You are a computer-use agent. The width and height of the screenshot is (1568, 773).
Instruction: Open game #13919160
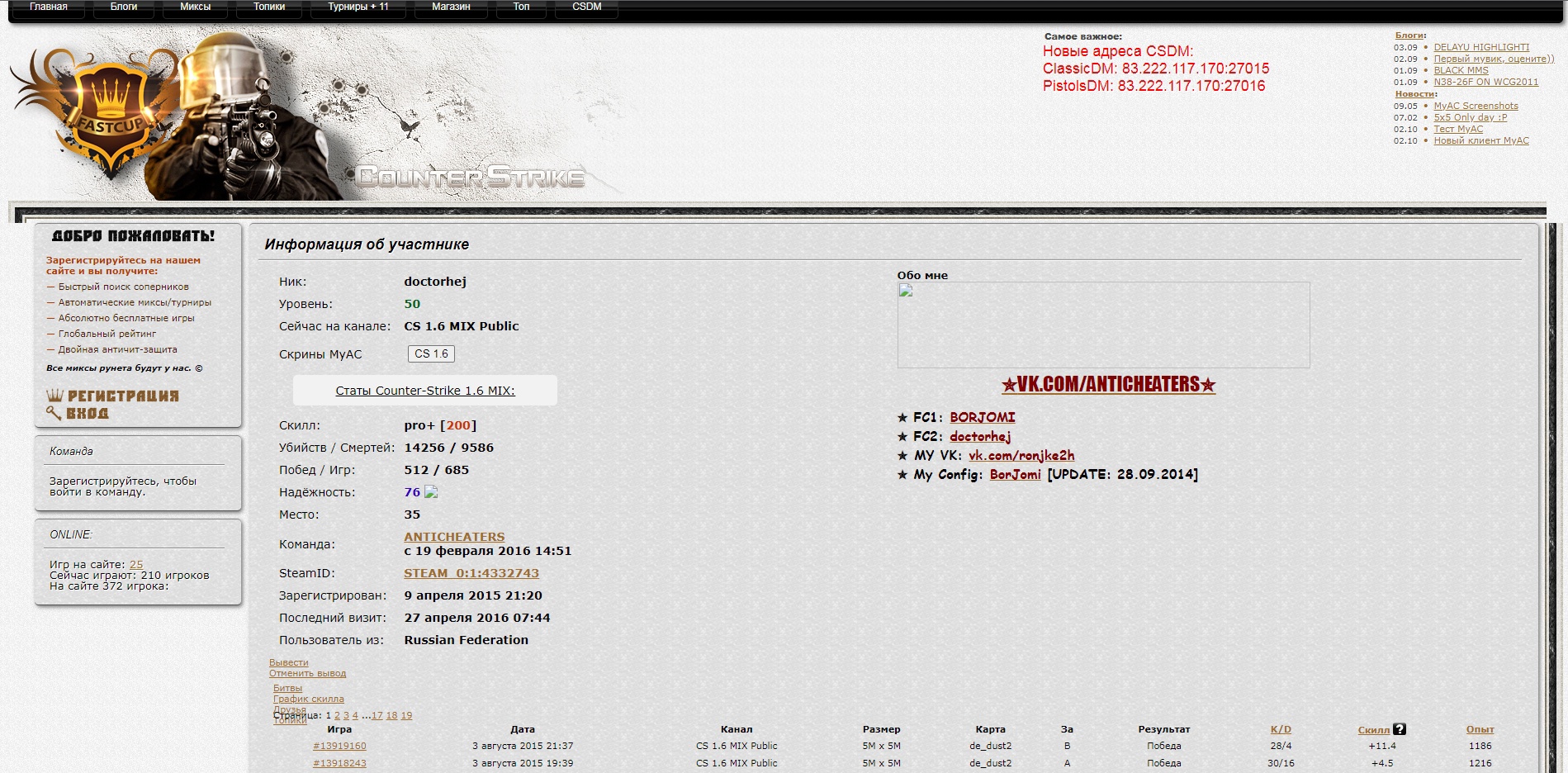click(339, 746)
